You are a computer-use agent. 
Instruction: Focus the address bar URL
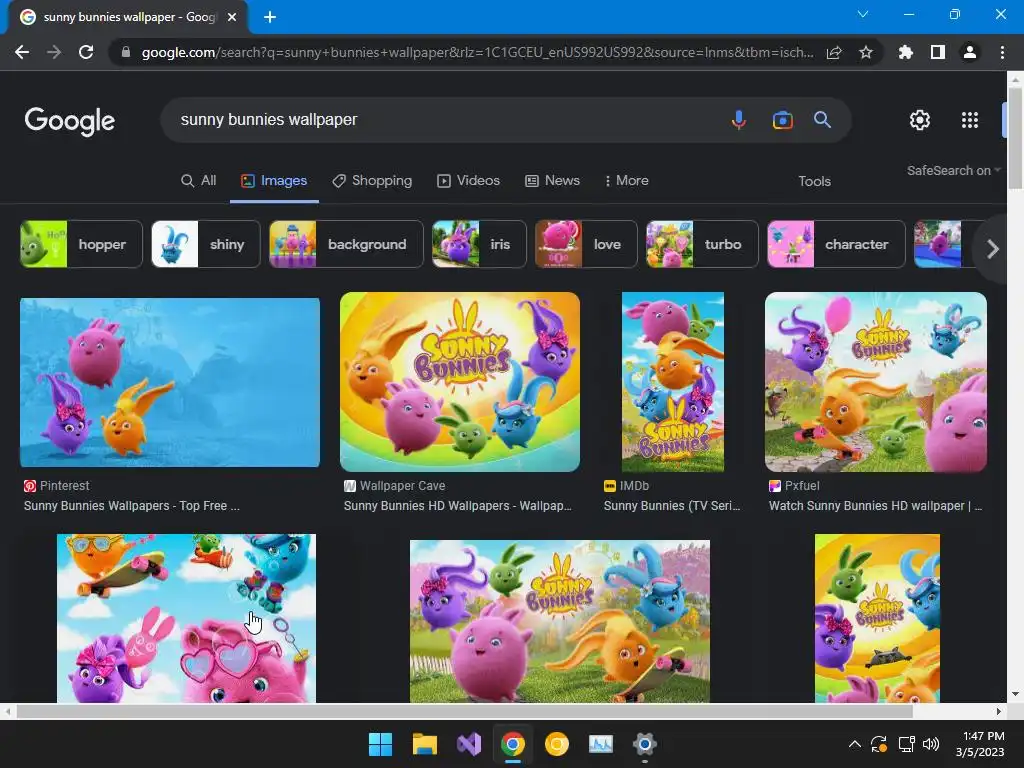pos(477,52)
